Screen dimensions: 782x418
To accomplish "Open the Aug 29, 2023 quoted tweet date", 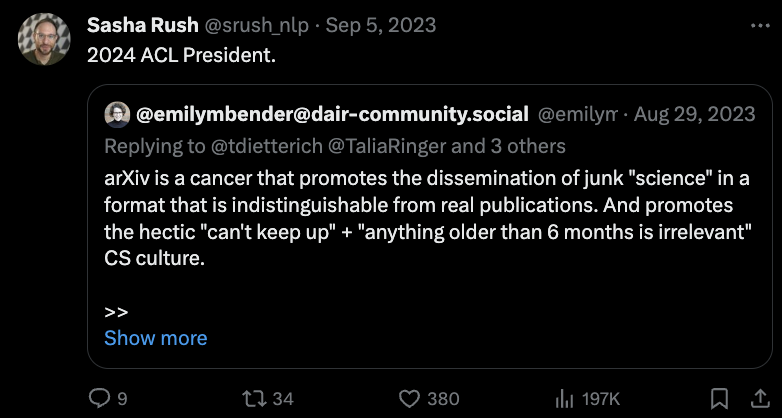I will (x=693, y=114).
